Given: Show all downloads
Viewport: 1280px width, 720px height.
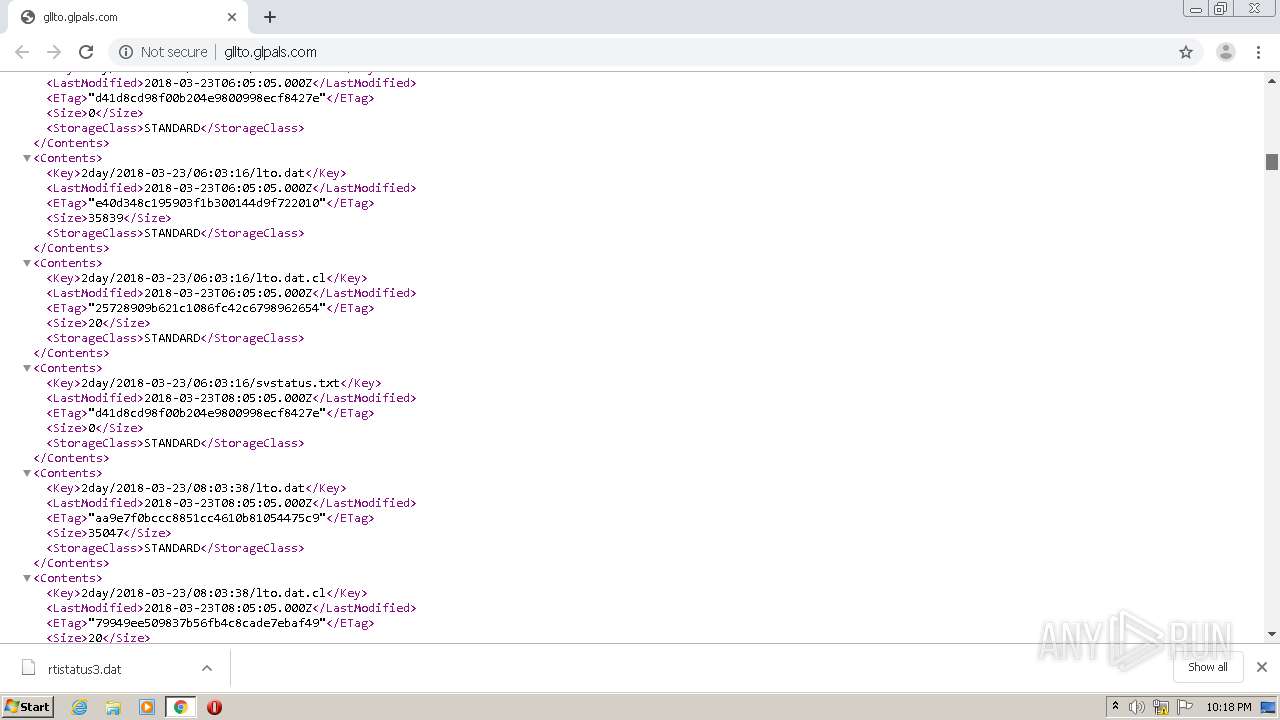Looking at the screenshot, I should [1207, 667].
